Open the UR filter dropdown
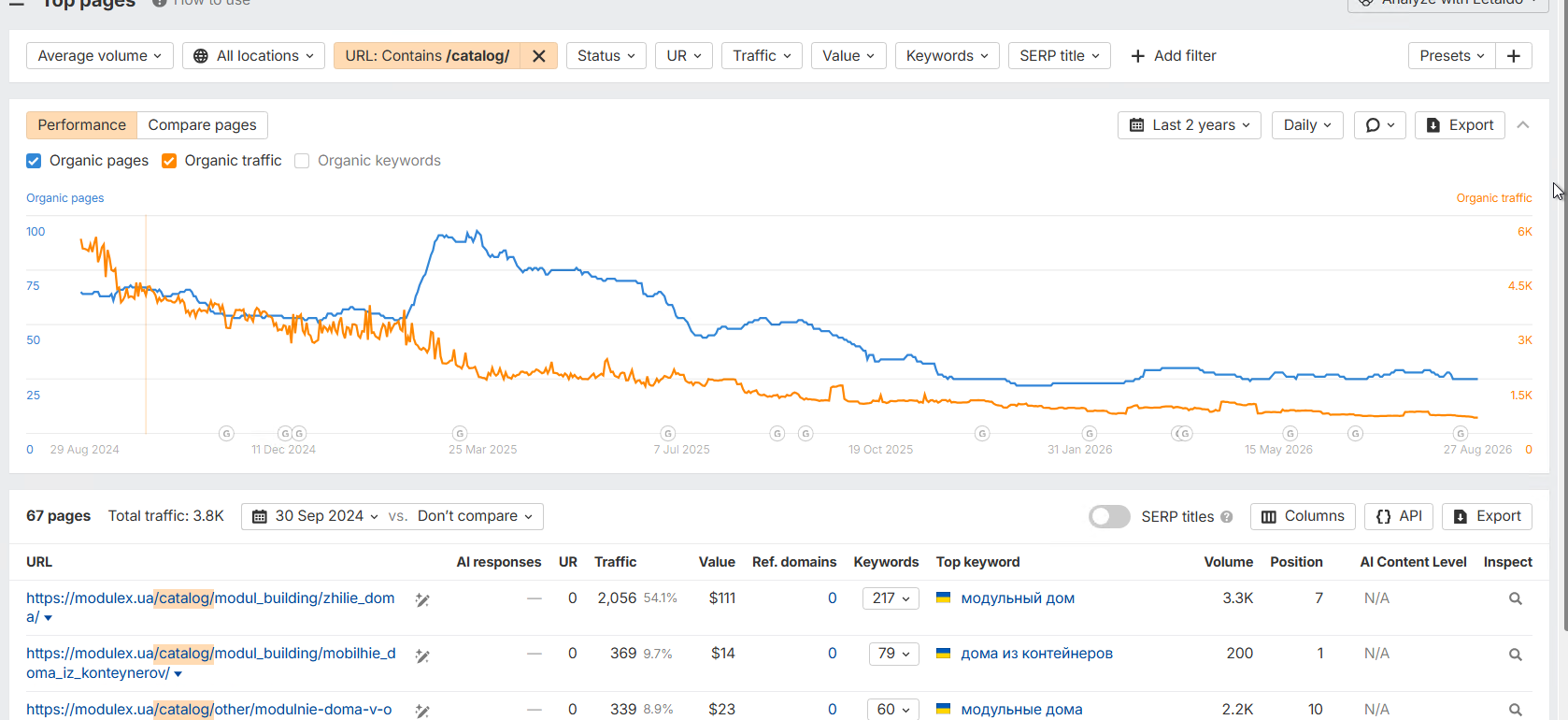The height and width of the screenshot is (720, 1568). (684, 56)
